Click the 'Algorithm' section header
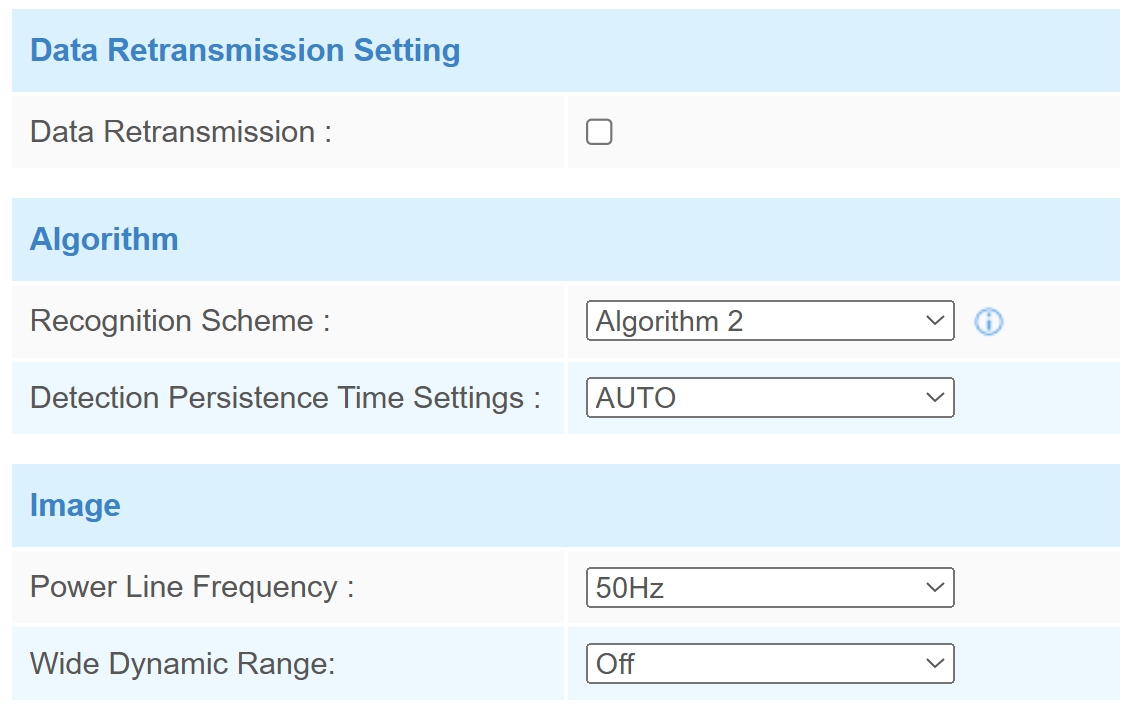This screenshot has height=722, width=1140. [x=104, y=239]
